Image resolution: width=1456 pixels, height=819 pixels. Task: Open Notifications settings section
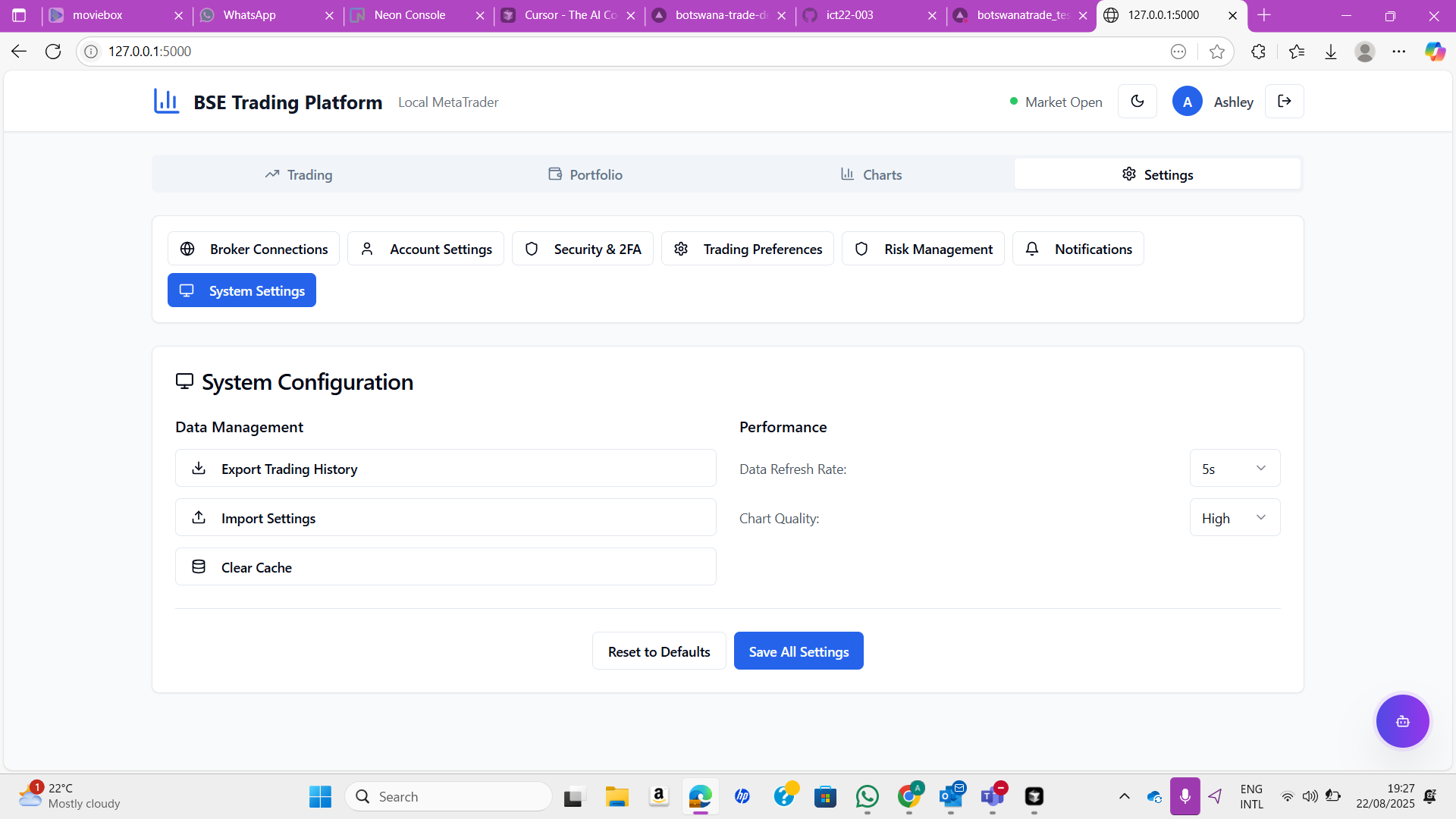pos(1078,249)
